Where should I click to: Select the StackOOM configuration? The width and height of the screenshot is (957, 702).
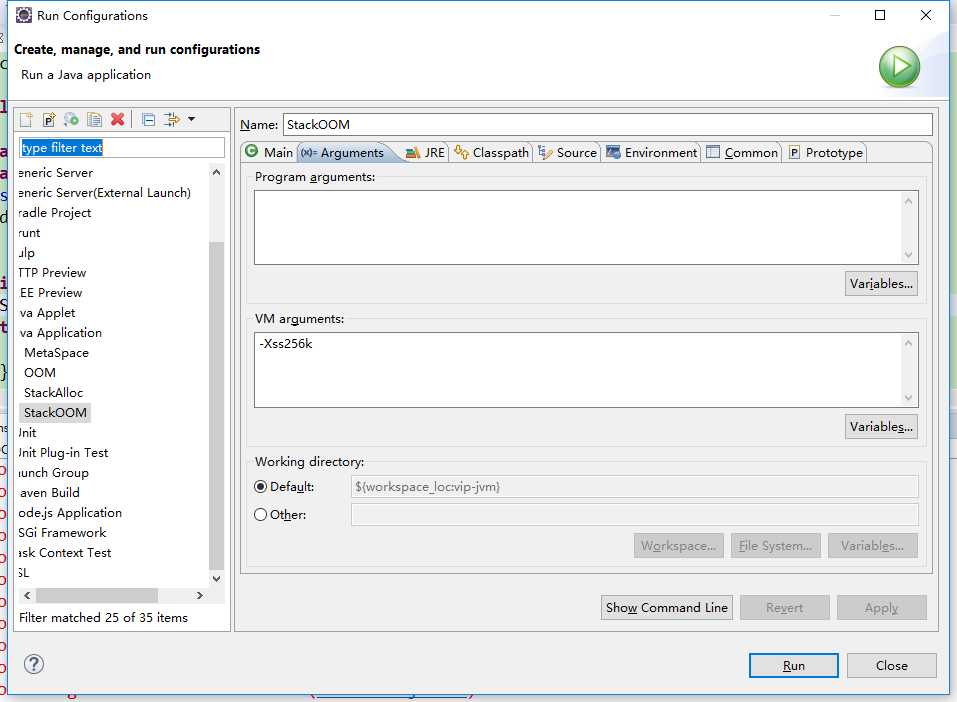[x=55, y=413]
